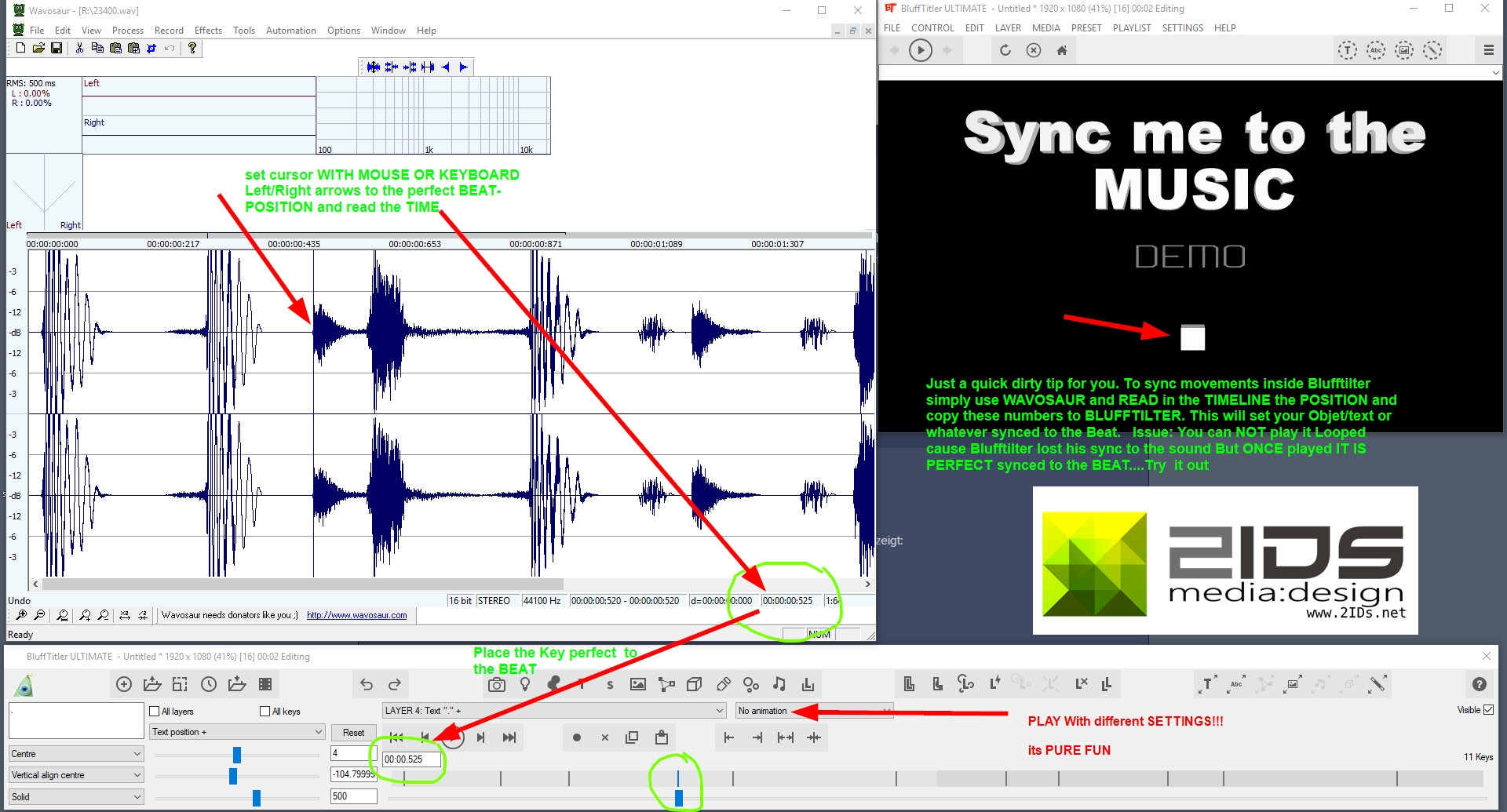Open the Solid style dropdown
Screen dimensions: 1507x812
76,796
